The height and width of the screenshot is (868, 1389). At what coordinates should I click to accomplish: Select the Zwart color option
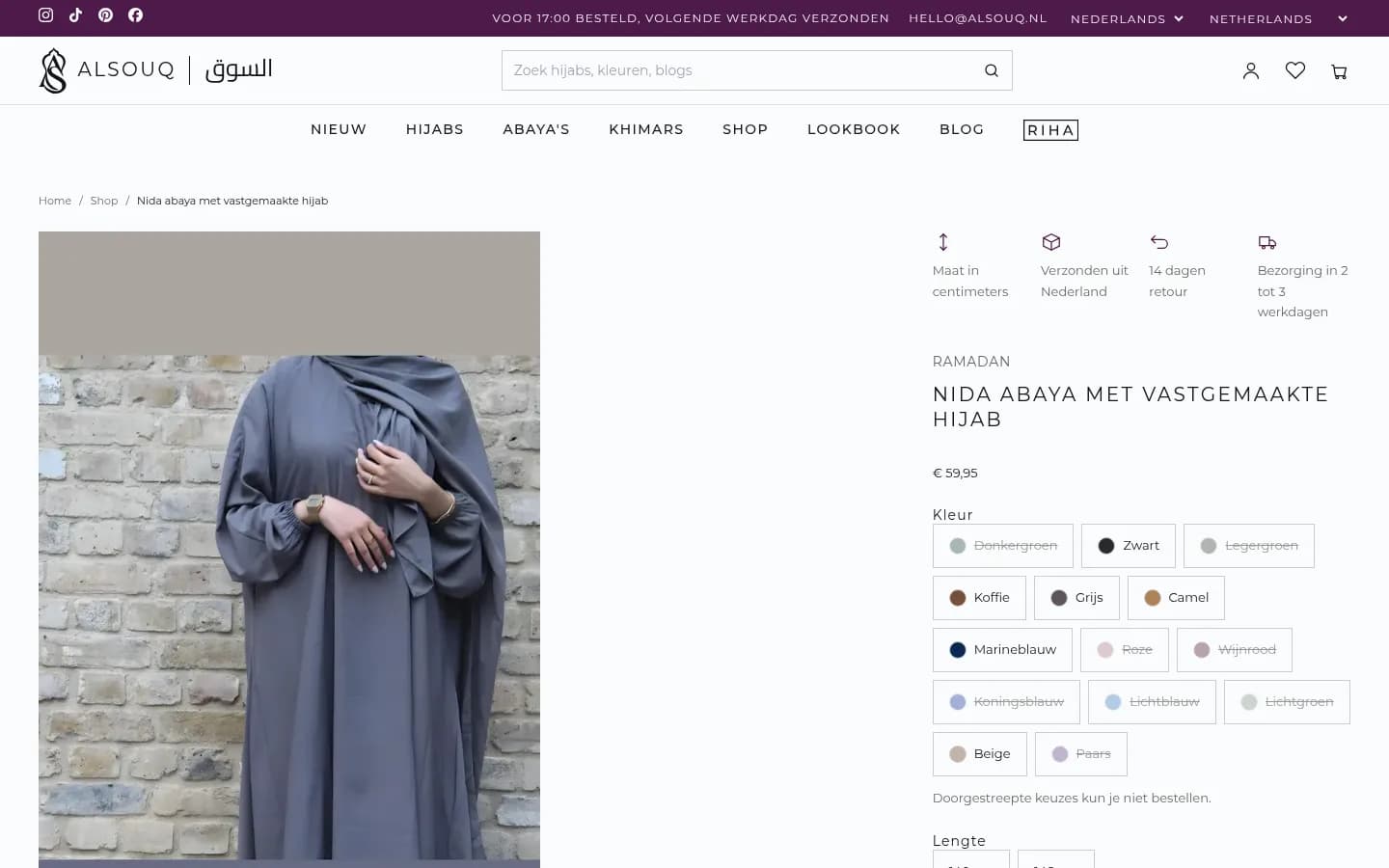pos(1129,546)
